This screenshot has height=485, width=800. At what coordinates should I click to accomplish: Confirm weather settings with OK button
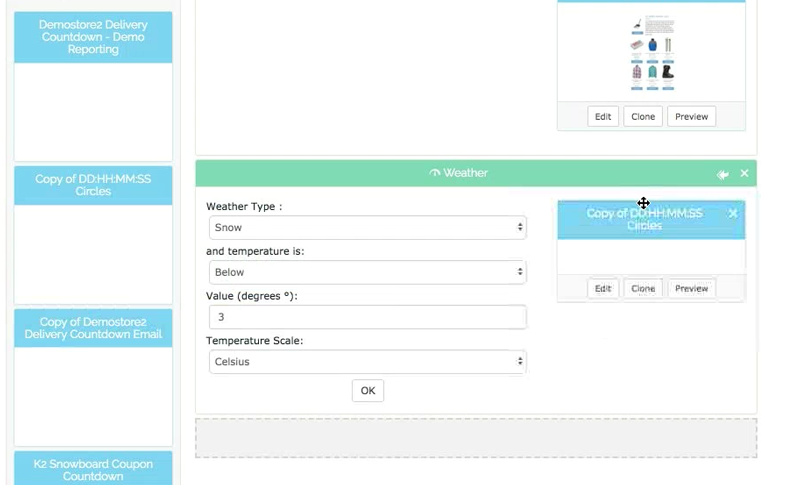368,391
